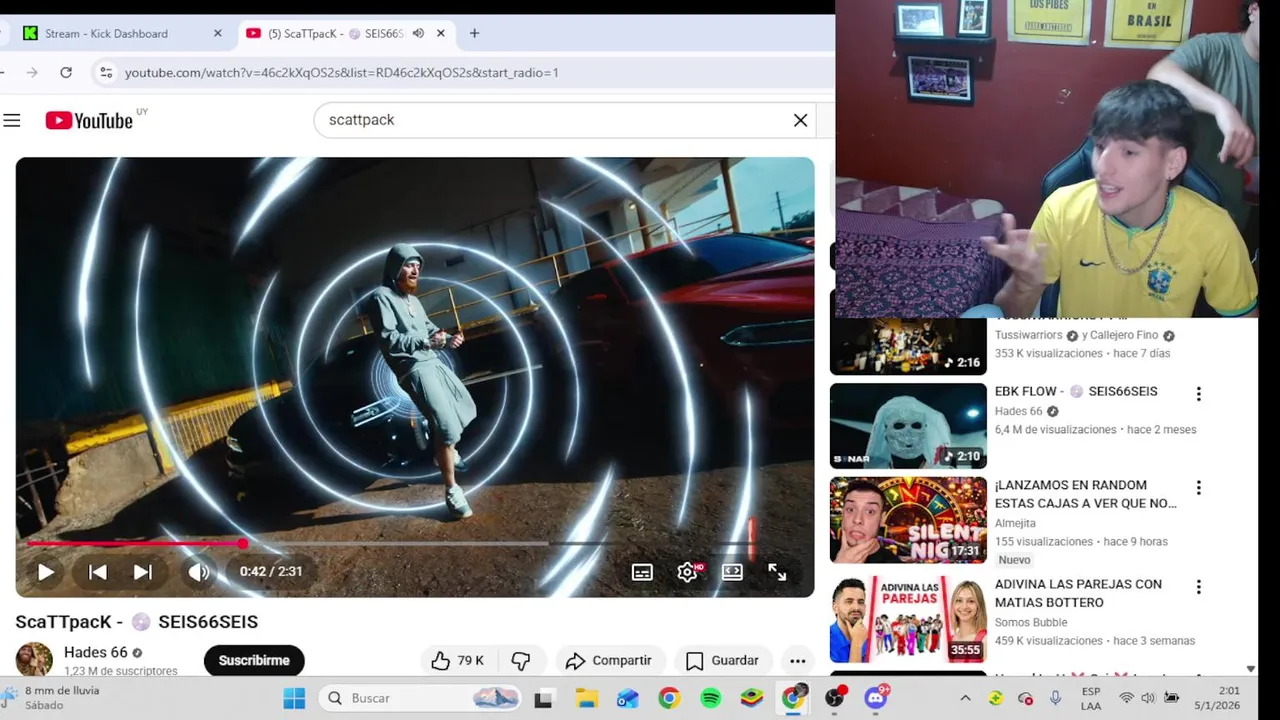Open OBS Studio from the taskbar
Screen dimensions: 1280x720
[x=834, y=698]
